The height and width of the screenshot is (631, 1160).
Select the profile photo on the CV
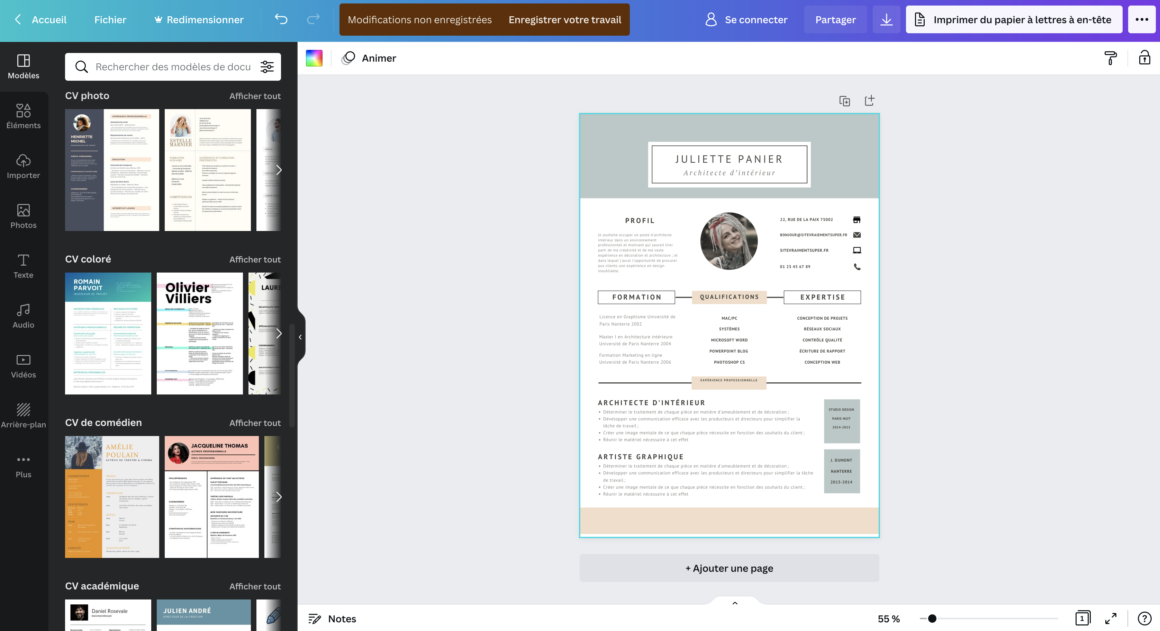coord(729,241)
